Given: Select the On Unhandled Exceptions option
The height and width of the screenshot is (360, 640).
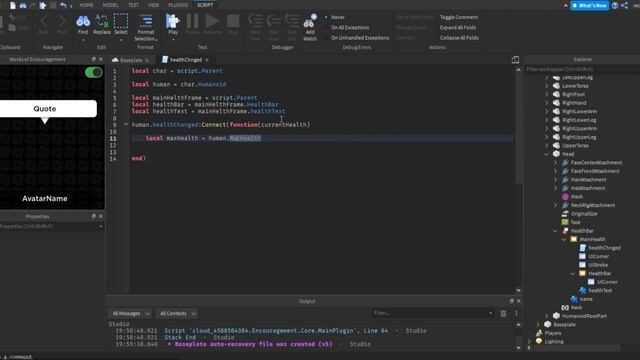Looking at the screenshot, I should click(x=360, y=38).
